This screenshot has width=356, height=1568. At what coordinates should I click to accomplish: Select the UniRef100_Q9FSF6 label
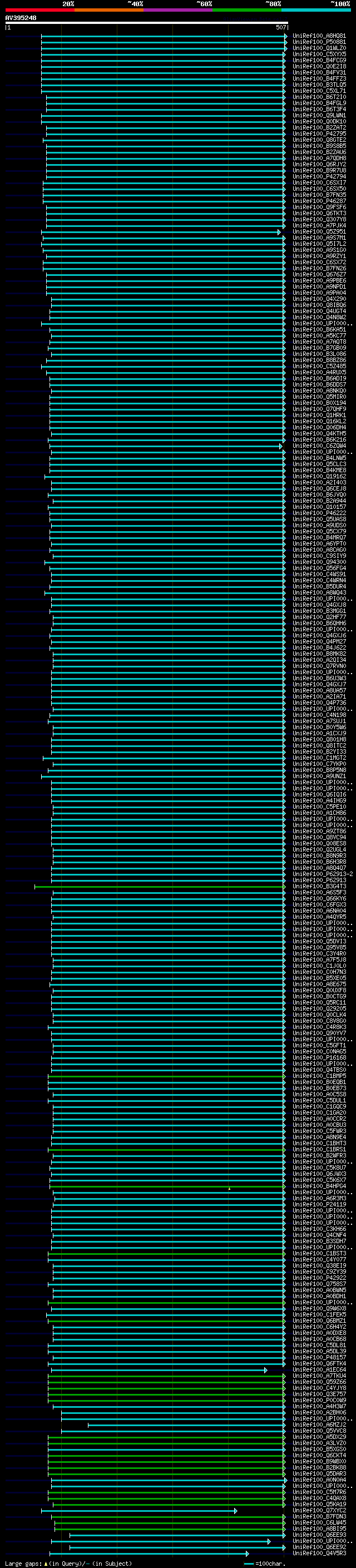pos(319,207)
